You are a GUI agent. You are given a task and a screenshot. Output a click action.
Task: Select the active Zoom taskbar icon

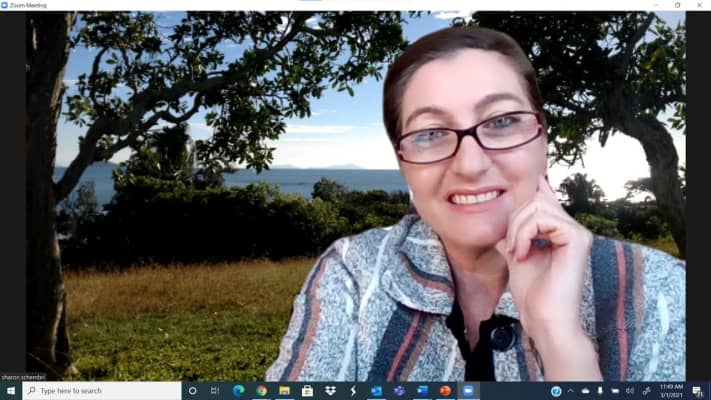click(468, 391)
